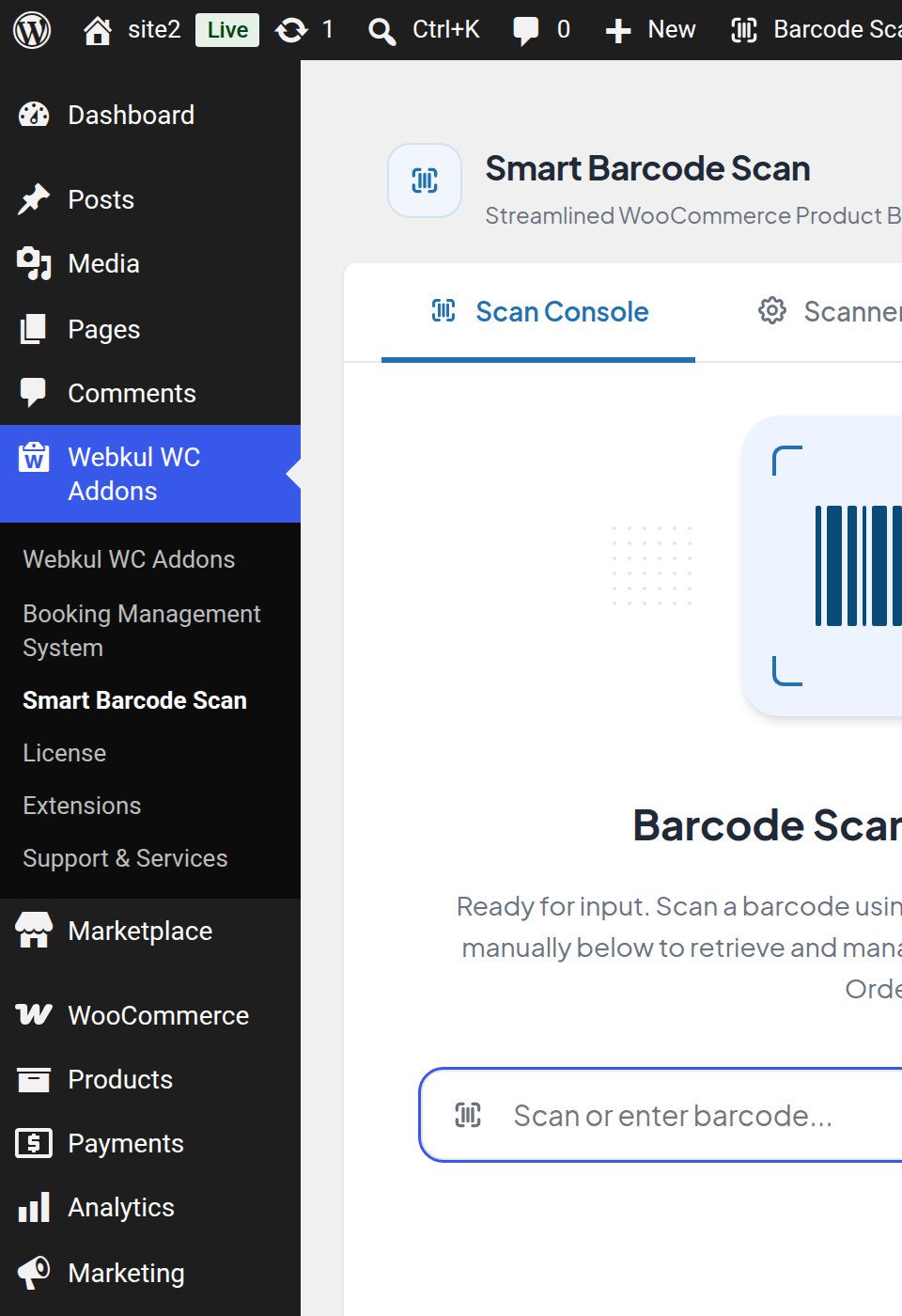The height and width of the screenshot is (1316, 902).
Task: Click the plus New icon
Action: pos(617,31)
